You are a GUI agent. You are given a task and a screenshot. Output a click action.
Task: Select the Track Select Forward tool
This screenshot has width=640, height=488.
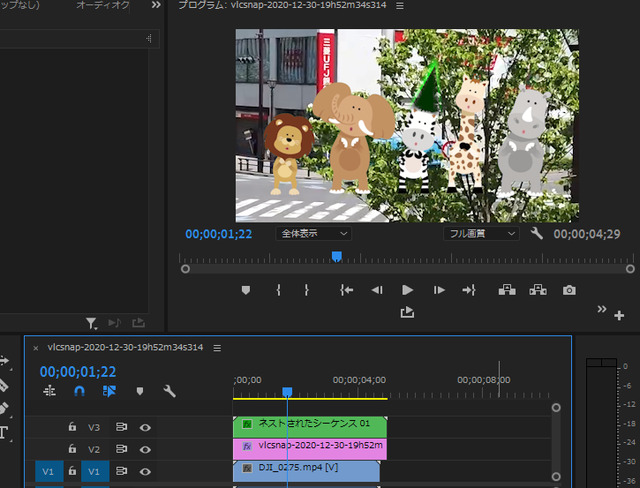click(x=4, y=361)
